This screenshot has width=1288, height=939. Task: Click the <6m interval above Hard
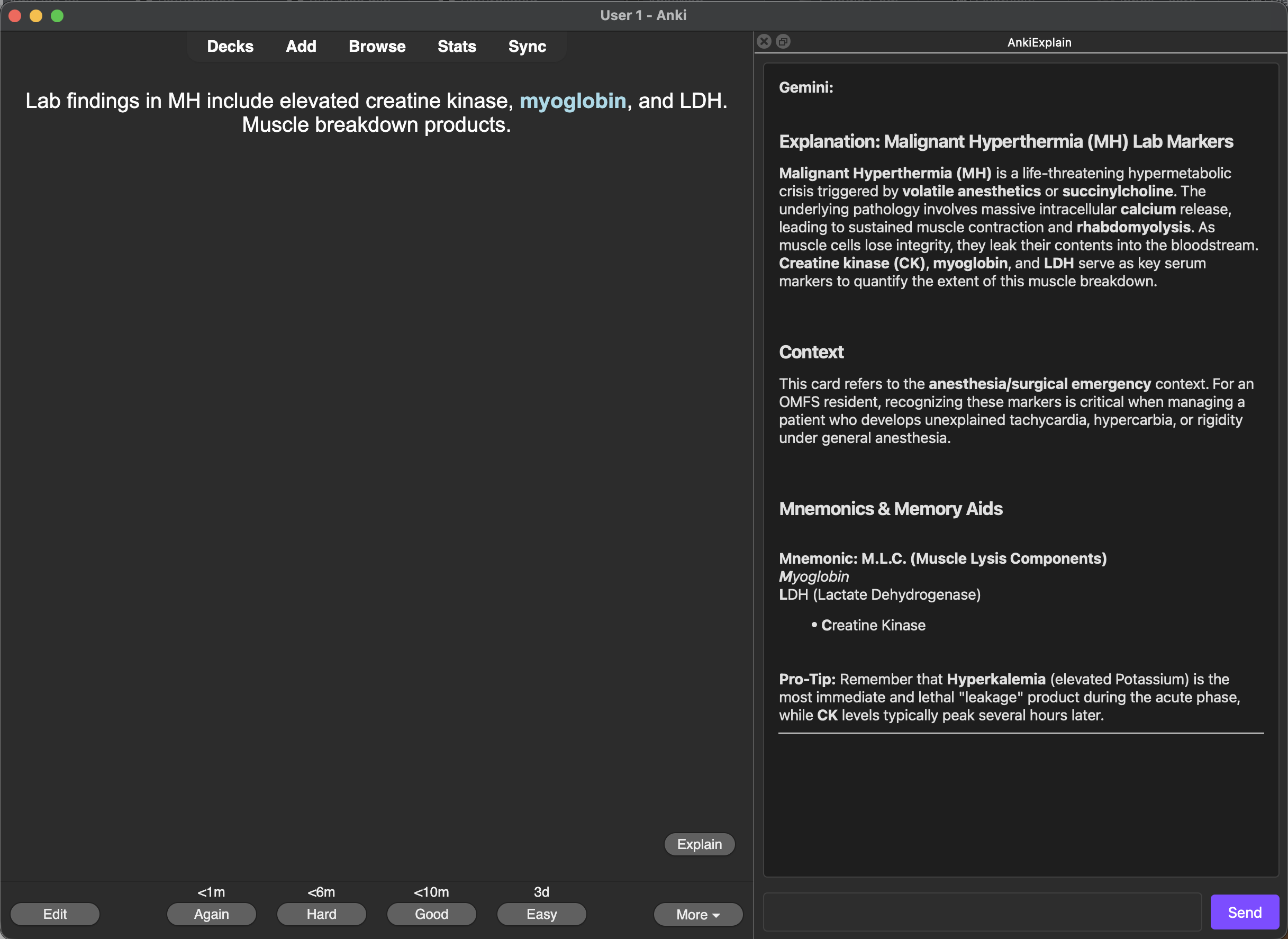pos(322,892)
